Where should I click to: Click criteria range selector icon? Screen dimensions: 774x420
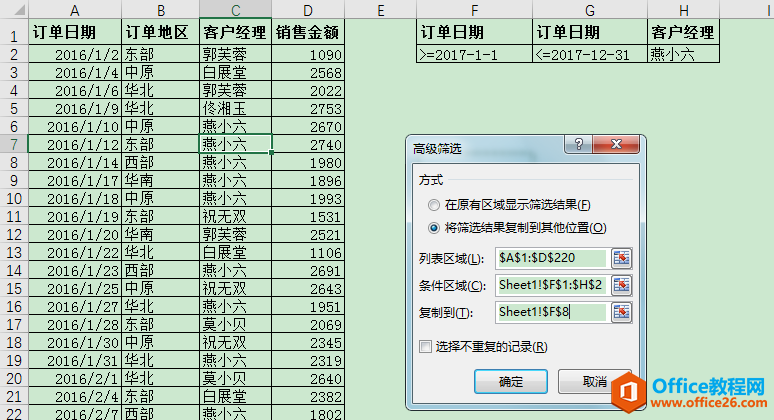[621, 285]
